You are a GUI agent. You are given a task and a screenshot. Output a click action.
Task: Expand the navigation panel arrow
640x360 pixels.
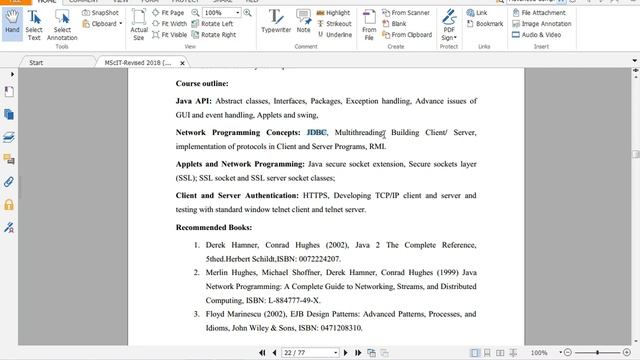(x=12, y=74)
